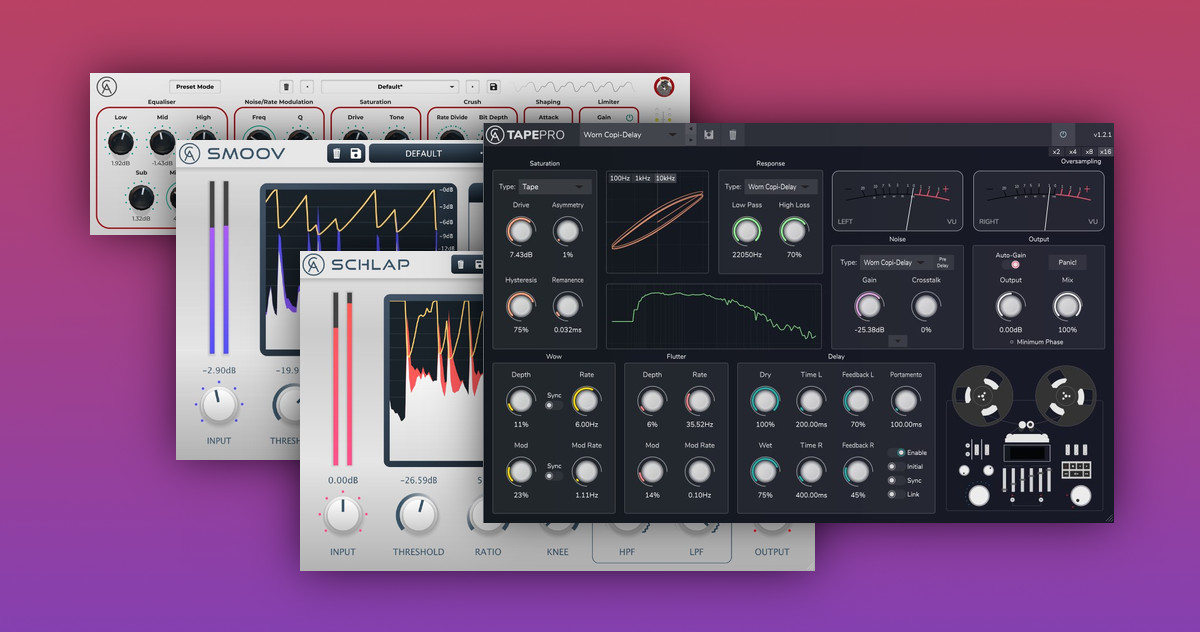Open the Worn Copi-Delay preset dropdown in TapePro header
This screenshot has height=632, width=1200.
pos(631,134)
